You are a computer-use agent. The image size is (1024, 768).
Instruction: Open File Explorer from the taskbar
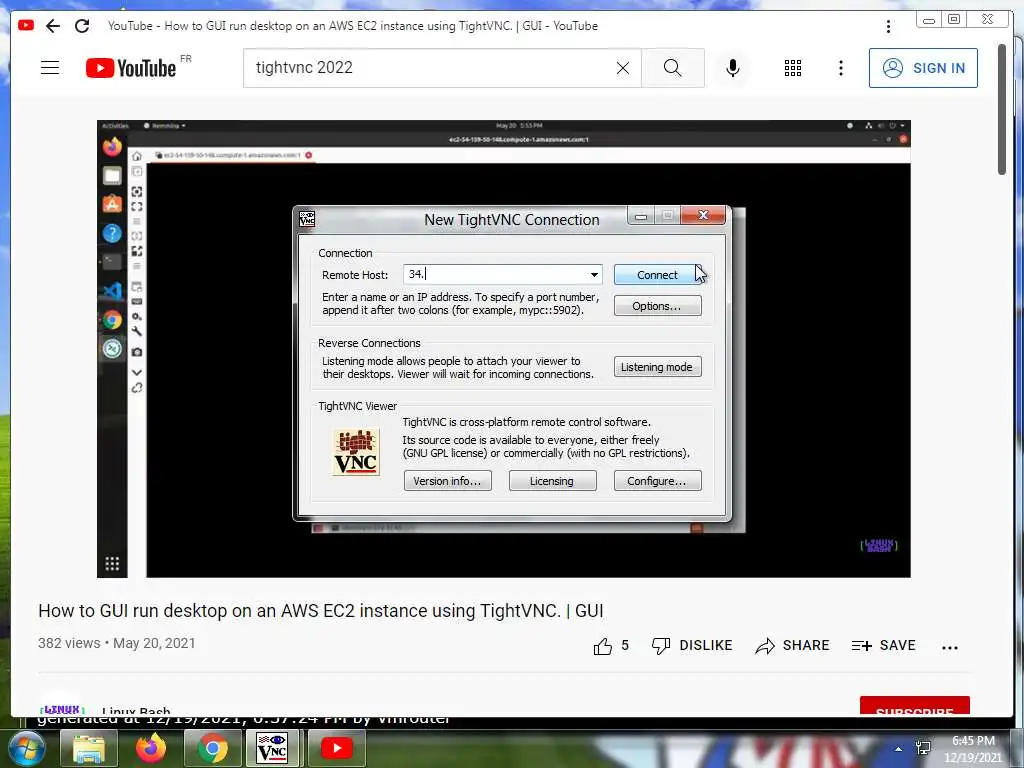coord(89,749)
